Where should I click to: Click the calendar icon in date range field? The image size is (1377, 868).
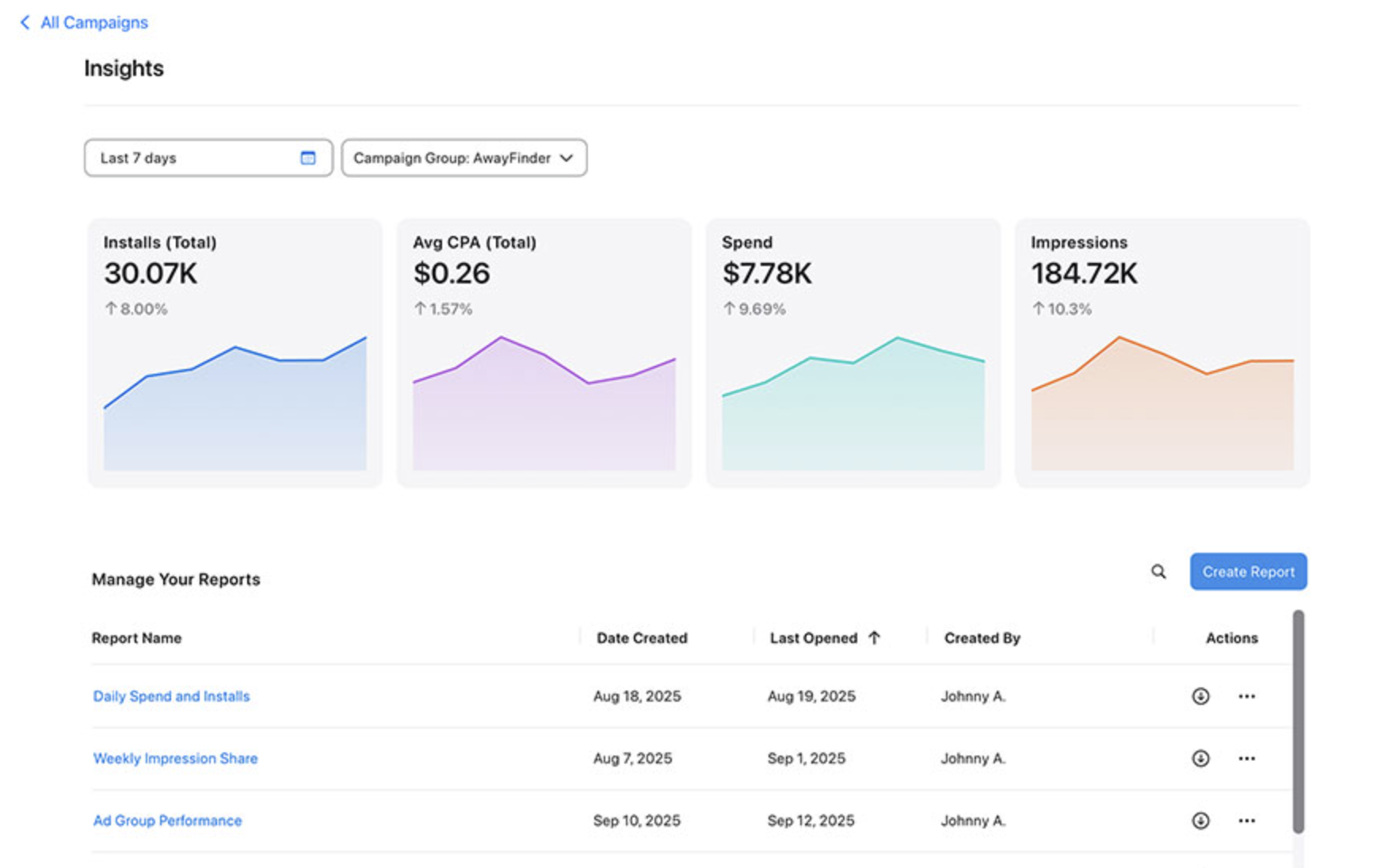(x=308, y=158)
